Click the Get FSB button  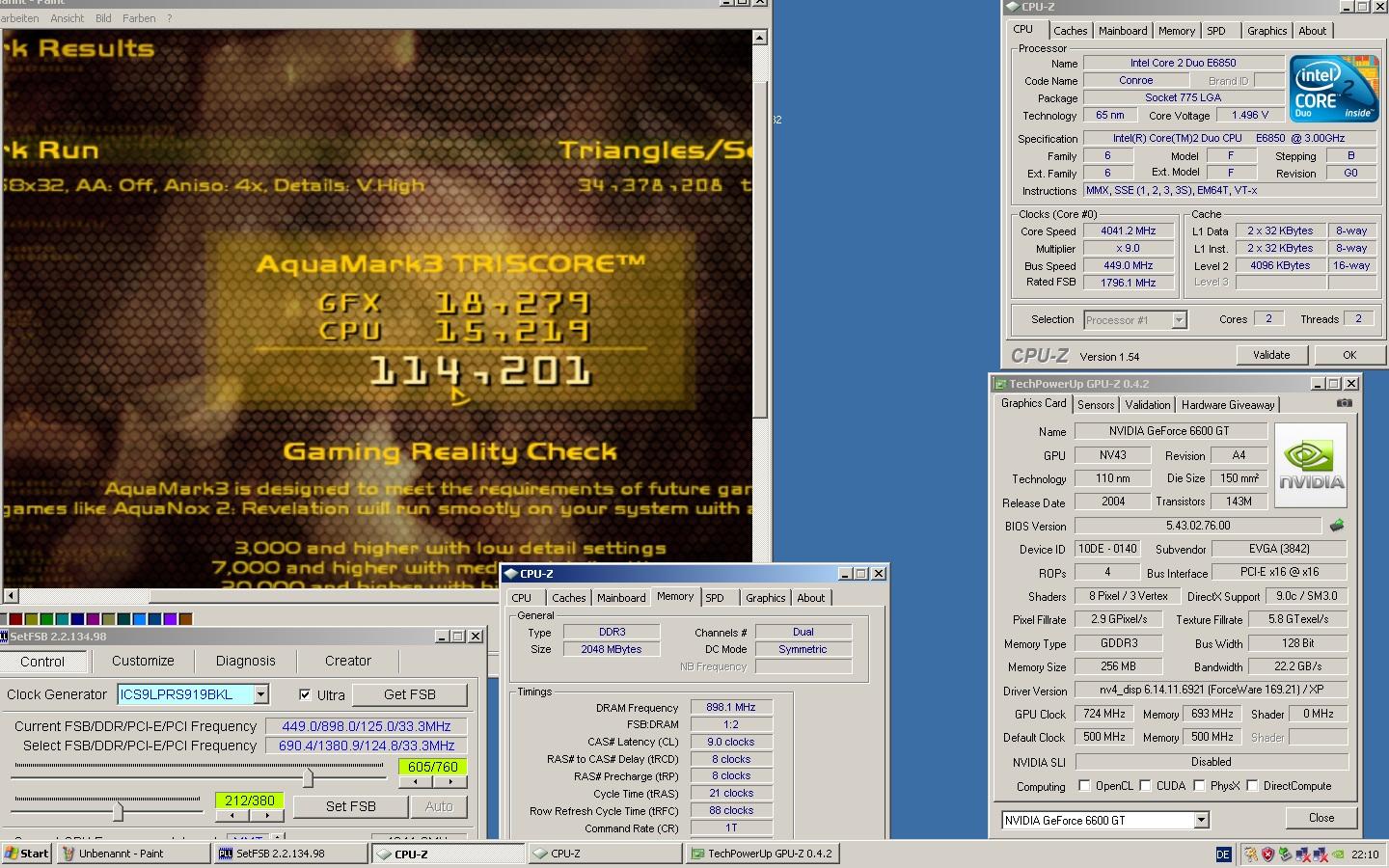click(410, 694)
